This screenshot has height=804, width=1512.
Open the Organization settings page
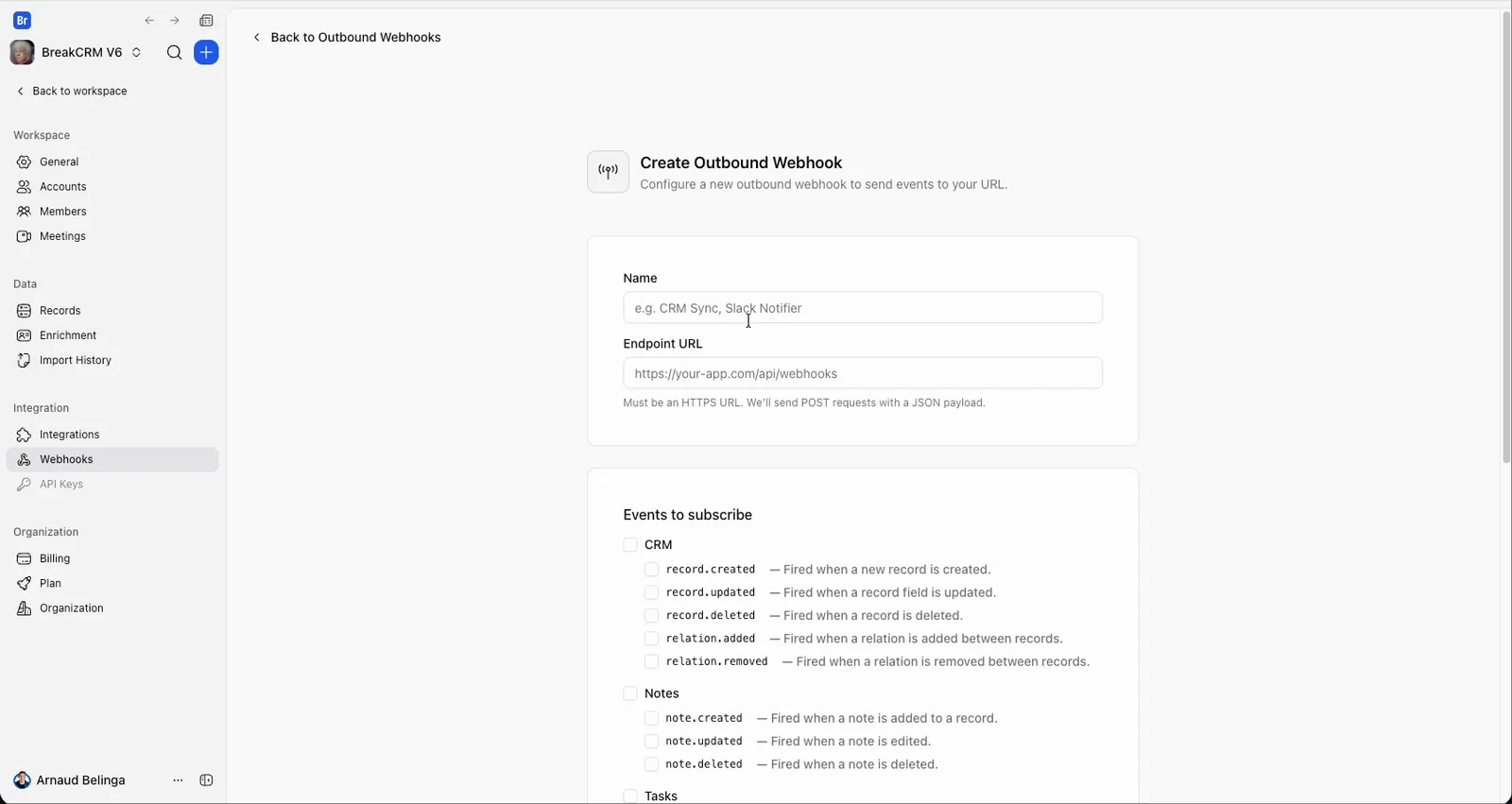pyautogui.click(x=112, y=608)
